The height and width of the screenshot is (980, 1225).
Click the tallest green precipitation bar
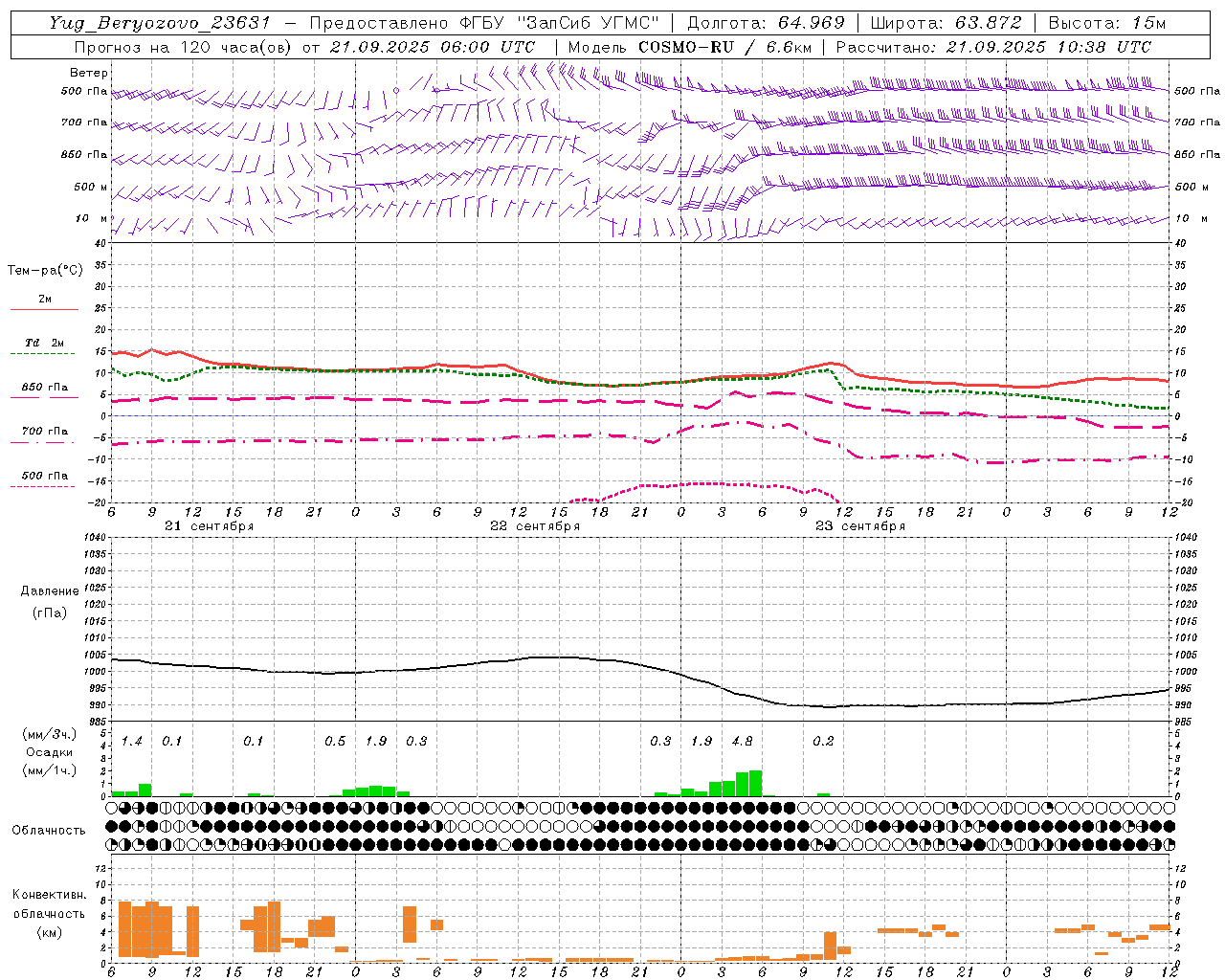coord(756,783)
